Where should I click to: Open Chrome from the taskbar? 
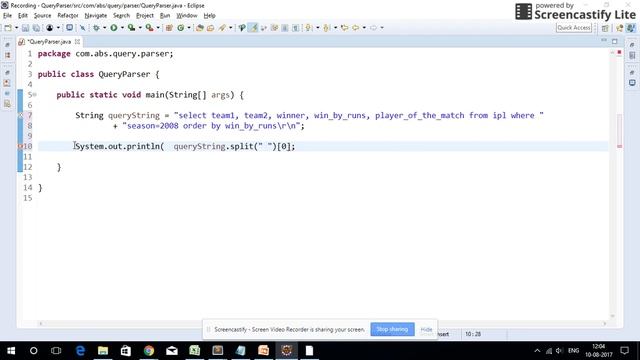coord(149,351)
